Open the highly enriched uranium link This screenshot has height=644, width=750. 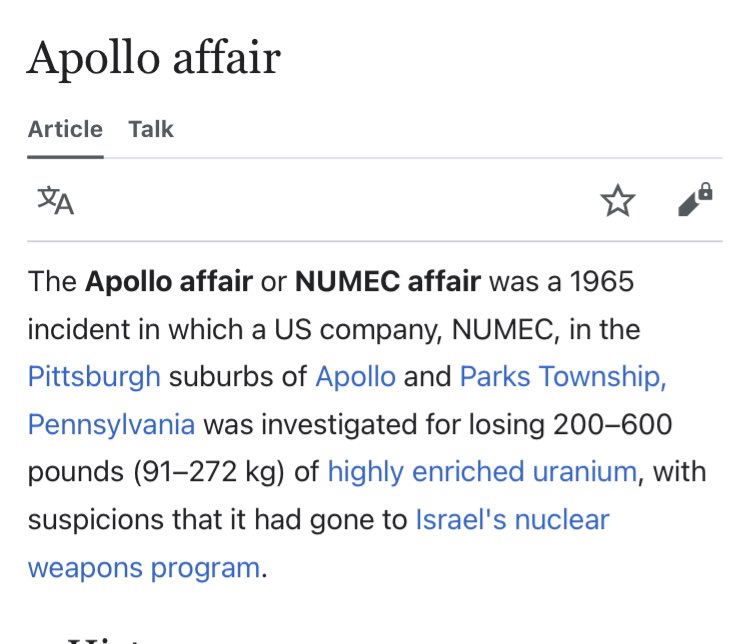pos(481,472)
